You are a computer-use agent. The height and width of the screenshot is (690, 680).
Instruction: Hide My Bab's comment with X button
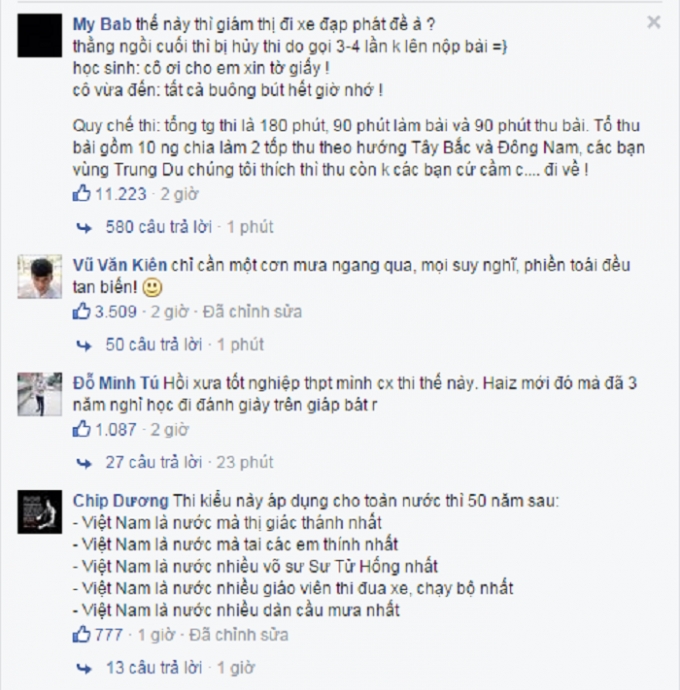[654, 22]
